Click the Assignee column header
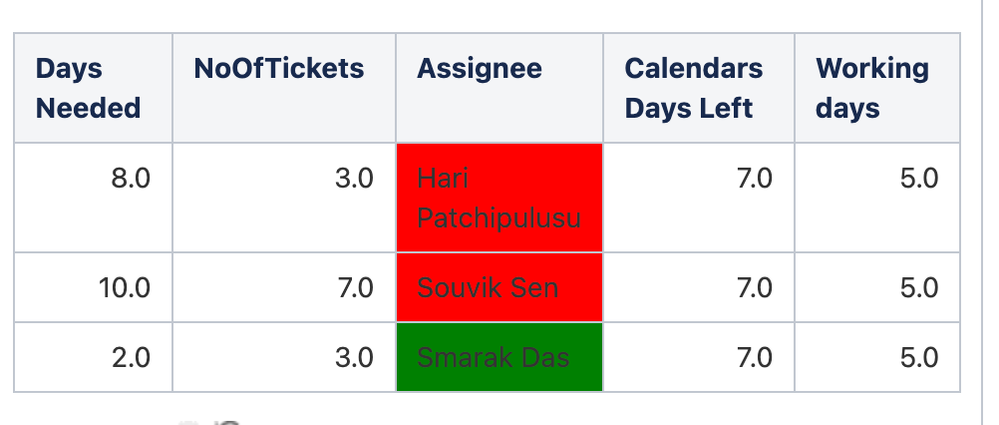 (500, 88)
